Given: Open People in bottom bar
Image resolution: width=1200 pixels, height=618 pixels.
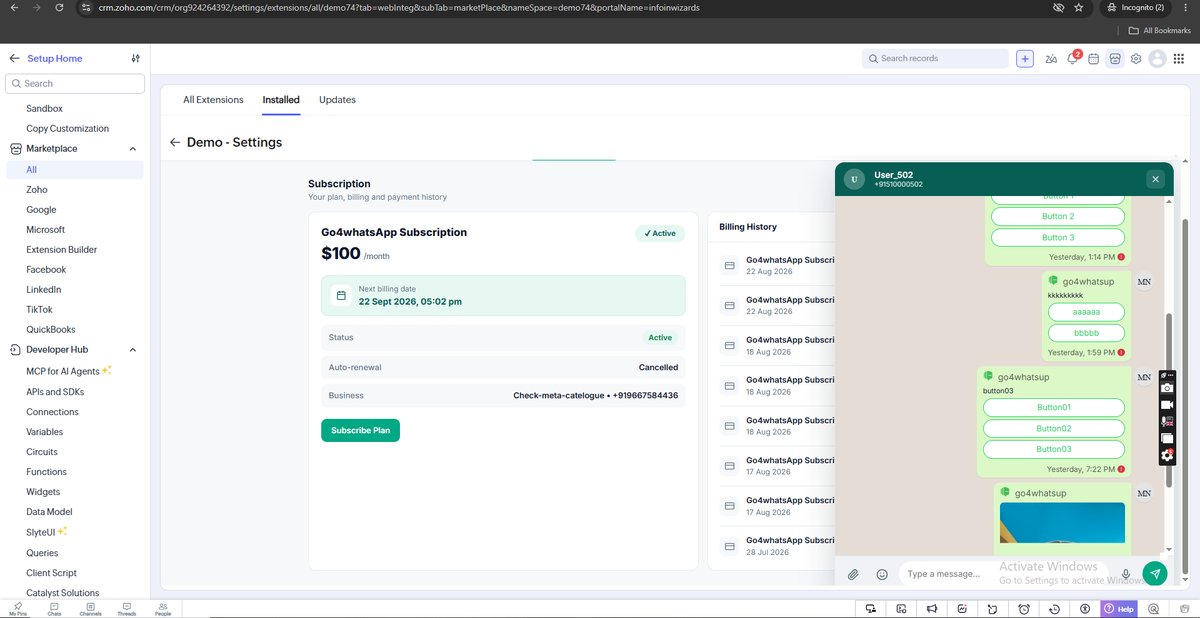Looking at the screenshot, I should pos(162,609).
